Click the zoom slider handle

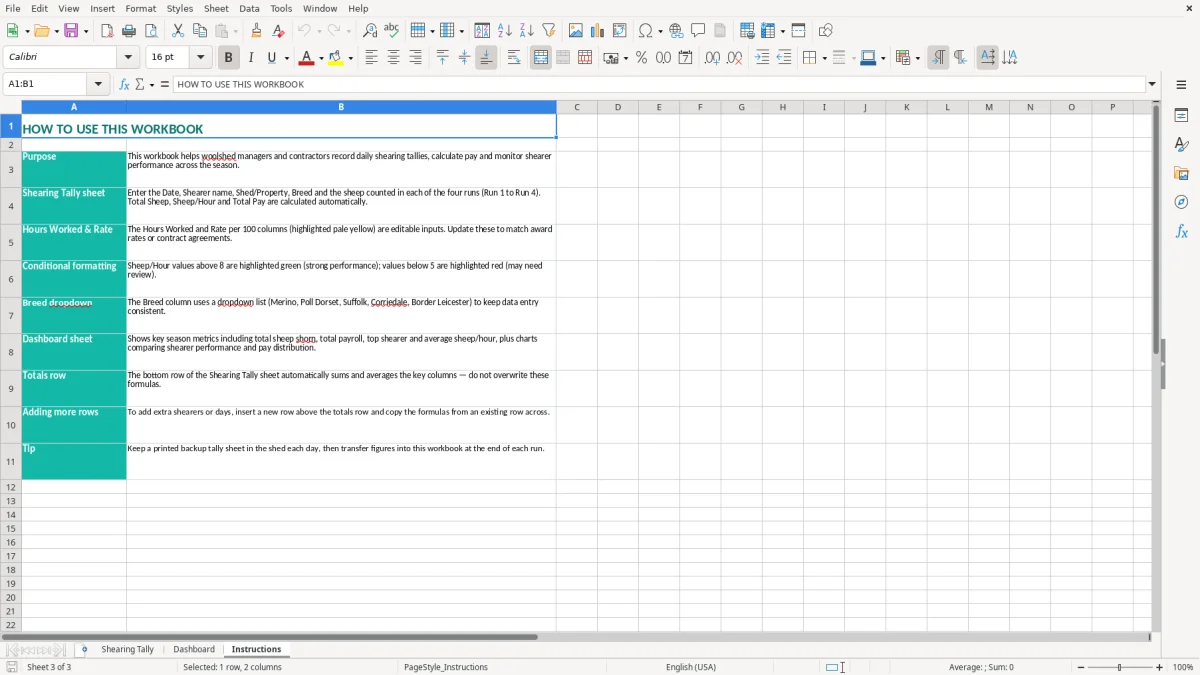coord(1120,667)
